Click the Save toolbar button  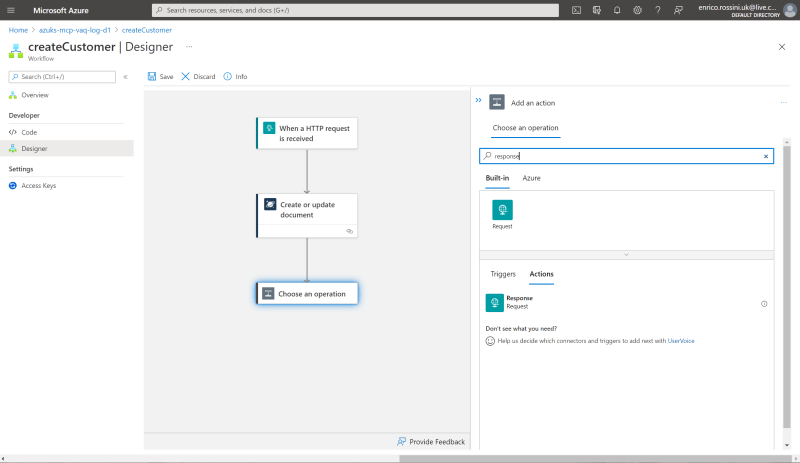[160, 77]
